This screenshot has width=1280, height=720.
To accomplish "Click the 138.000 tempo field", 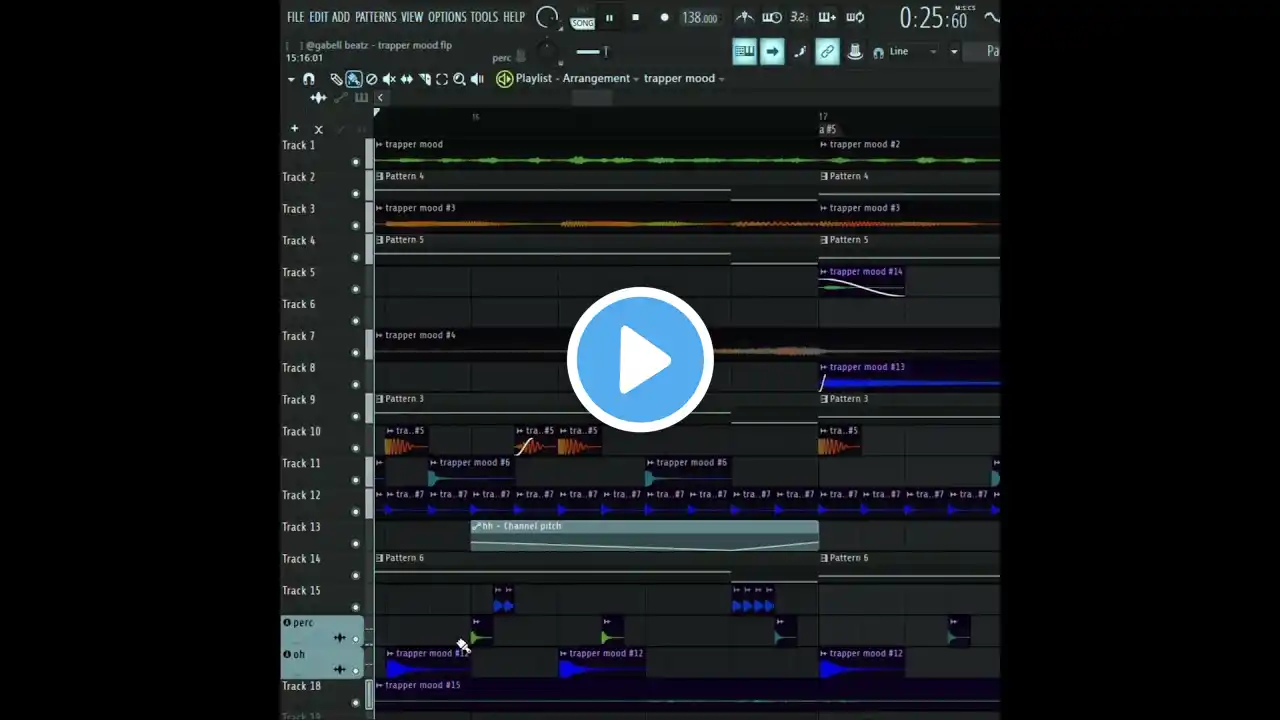I will coord(700,18).
